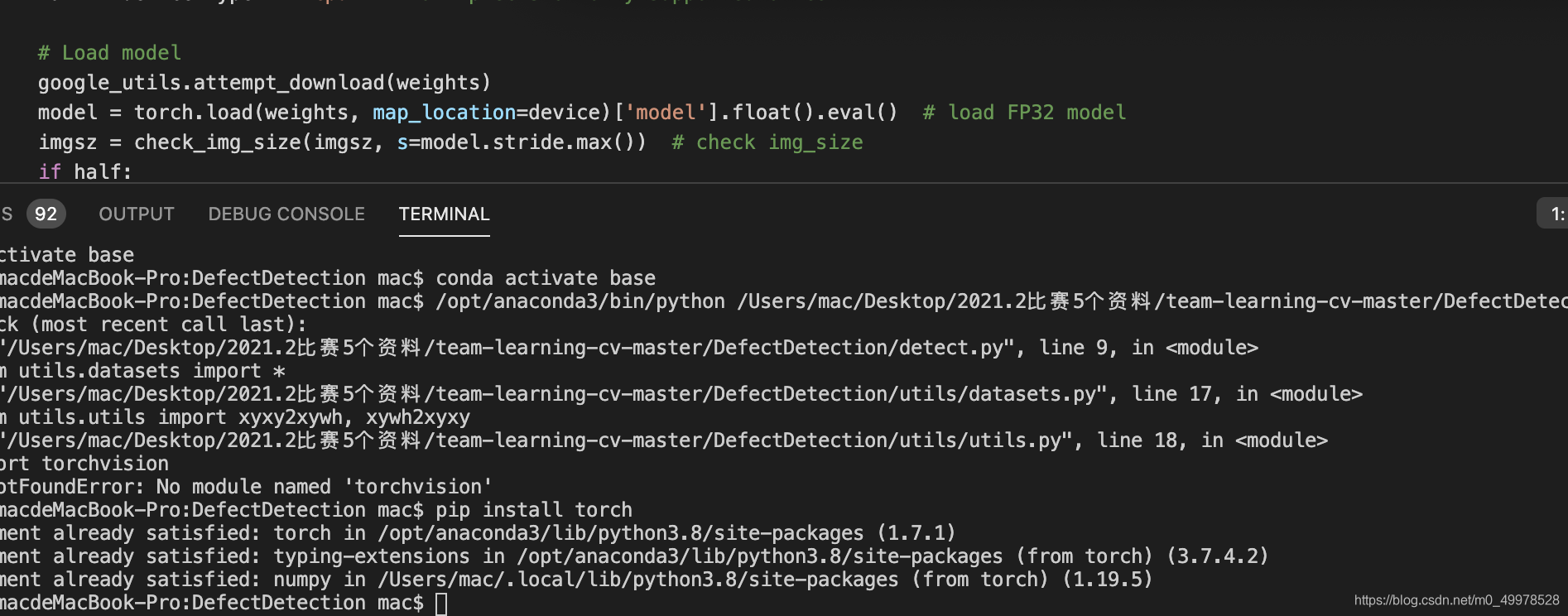Click the 'if half:' code line
This screenshot has width=1568, height=616.
(x=85, y=172)
